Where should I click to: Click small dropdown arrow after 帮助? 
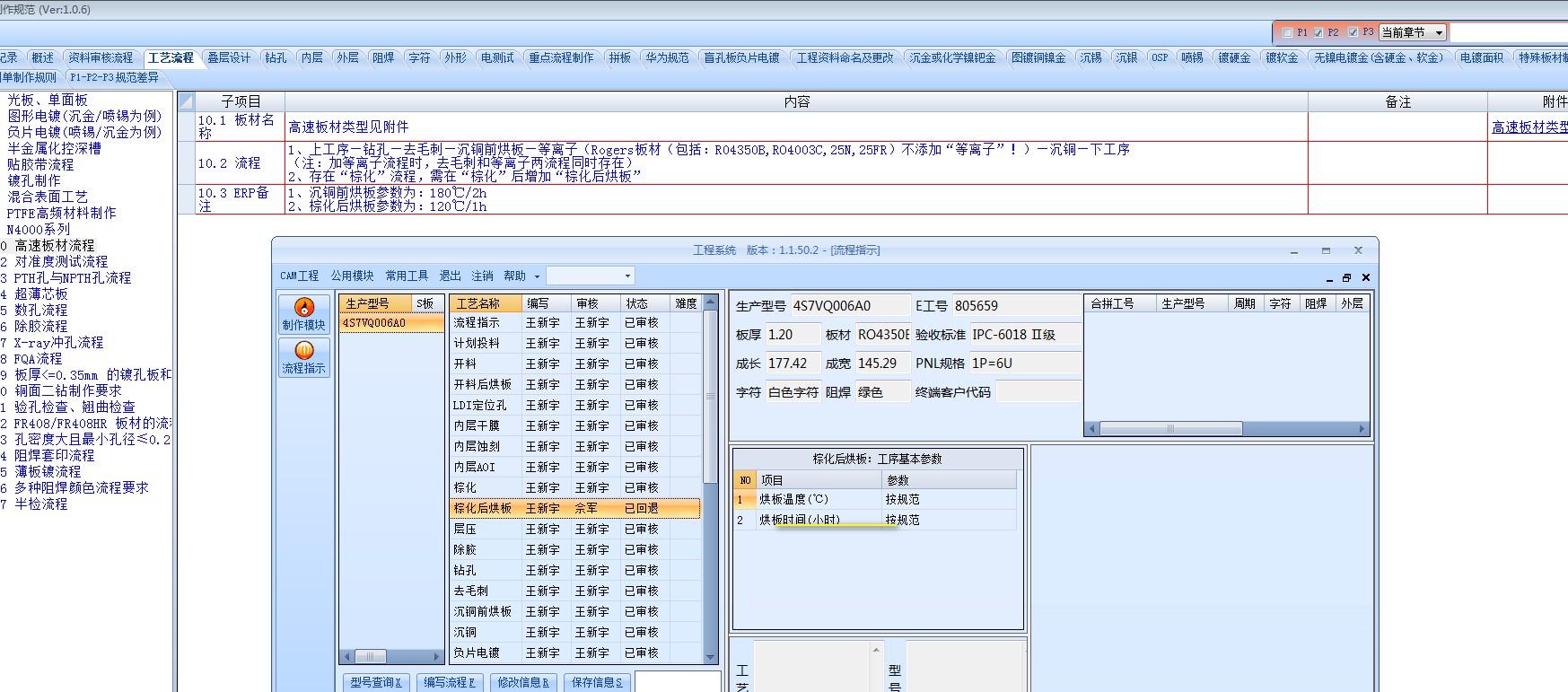coord(537,276)
